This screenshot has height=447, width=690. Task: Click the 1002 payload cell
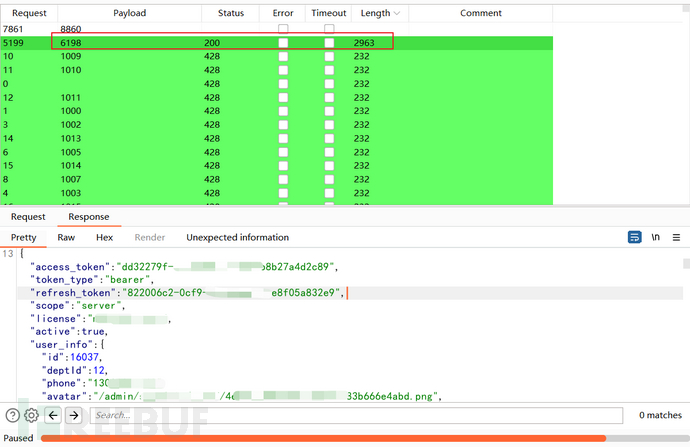point(71,125)
